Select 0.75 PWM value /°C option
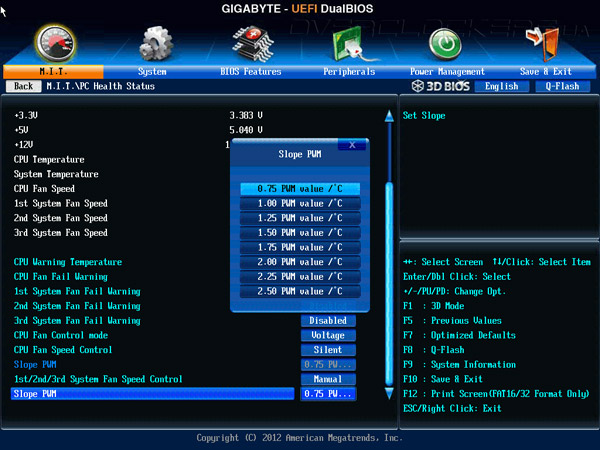 pos(300,189)
